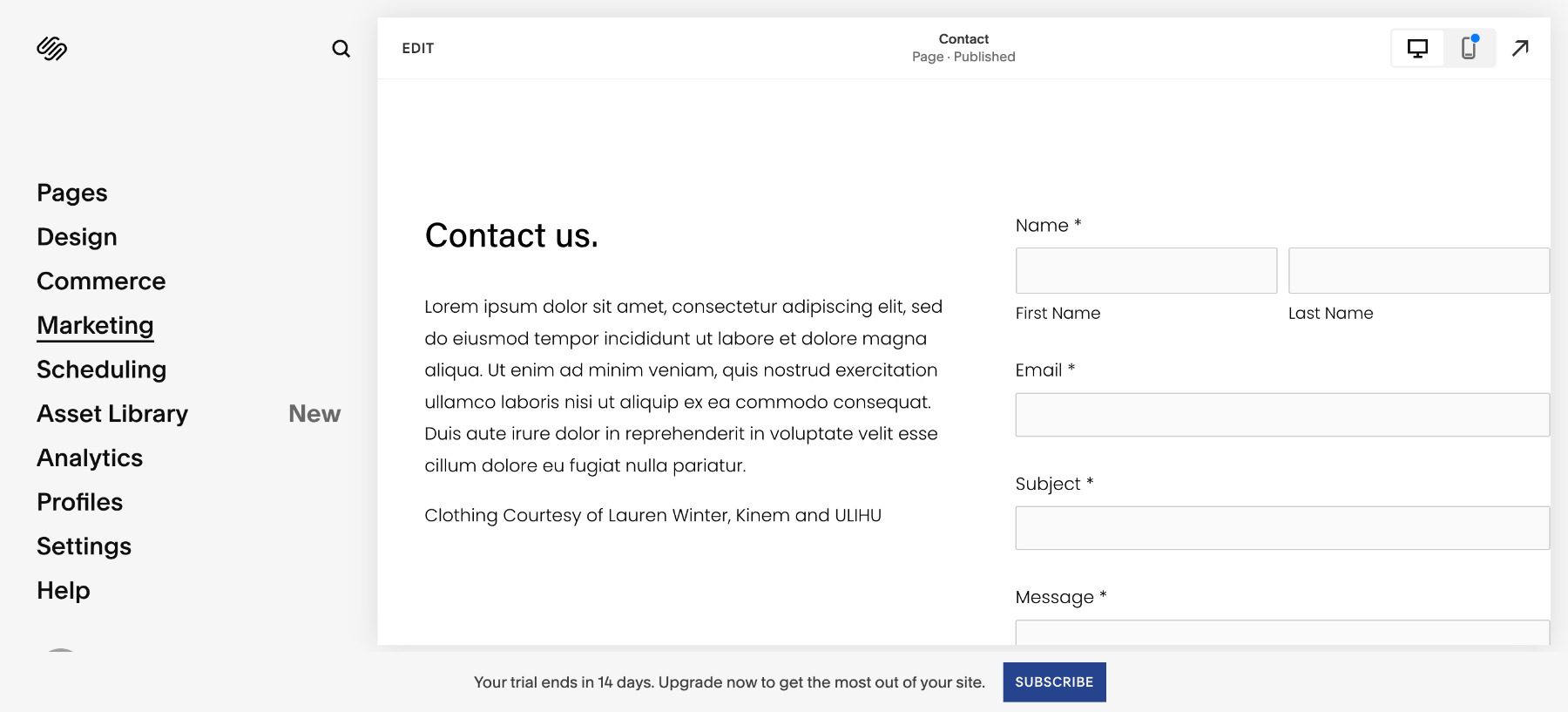Click the blue SUBSCRIBE color block
The width and height of the screenshot is (1568, 712).
tap(1054, 681)
